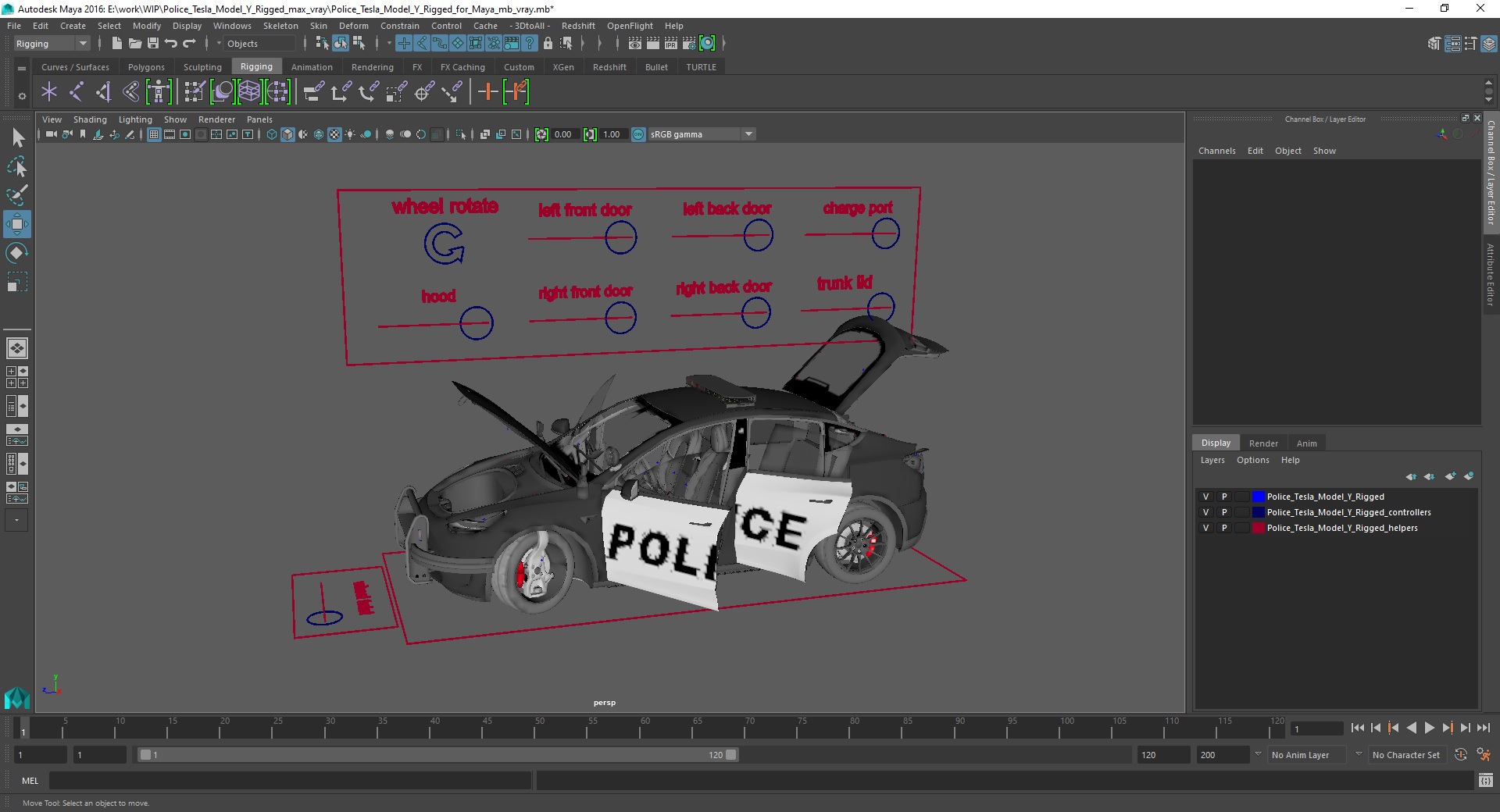Click the viewport exposure value field 0.00
Viewport: 1500px width, 812px height.
click(x=565, y=134)
